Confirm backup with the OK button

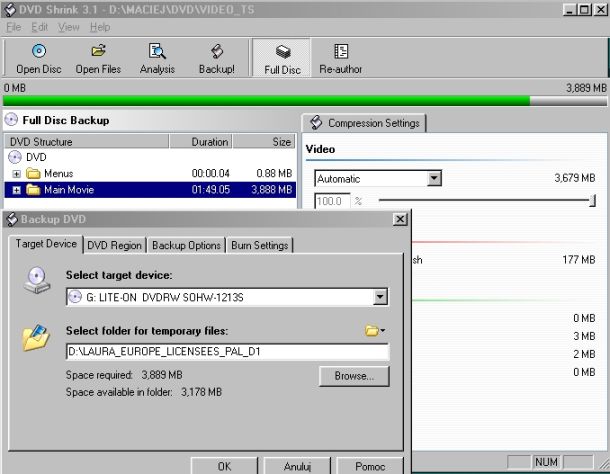tap(224, 466)
